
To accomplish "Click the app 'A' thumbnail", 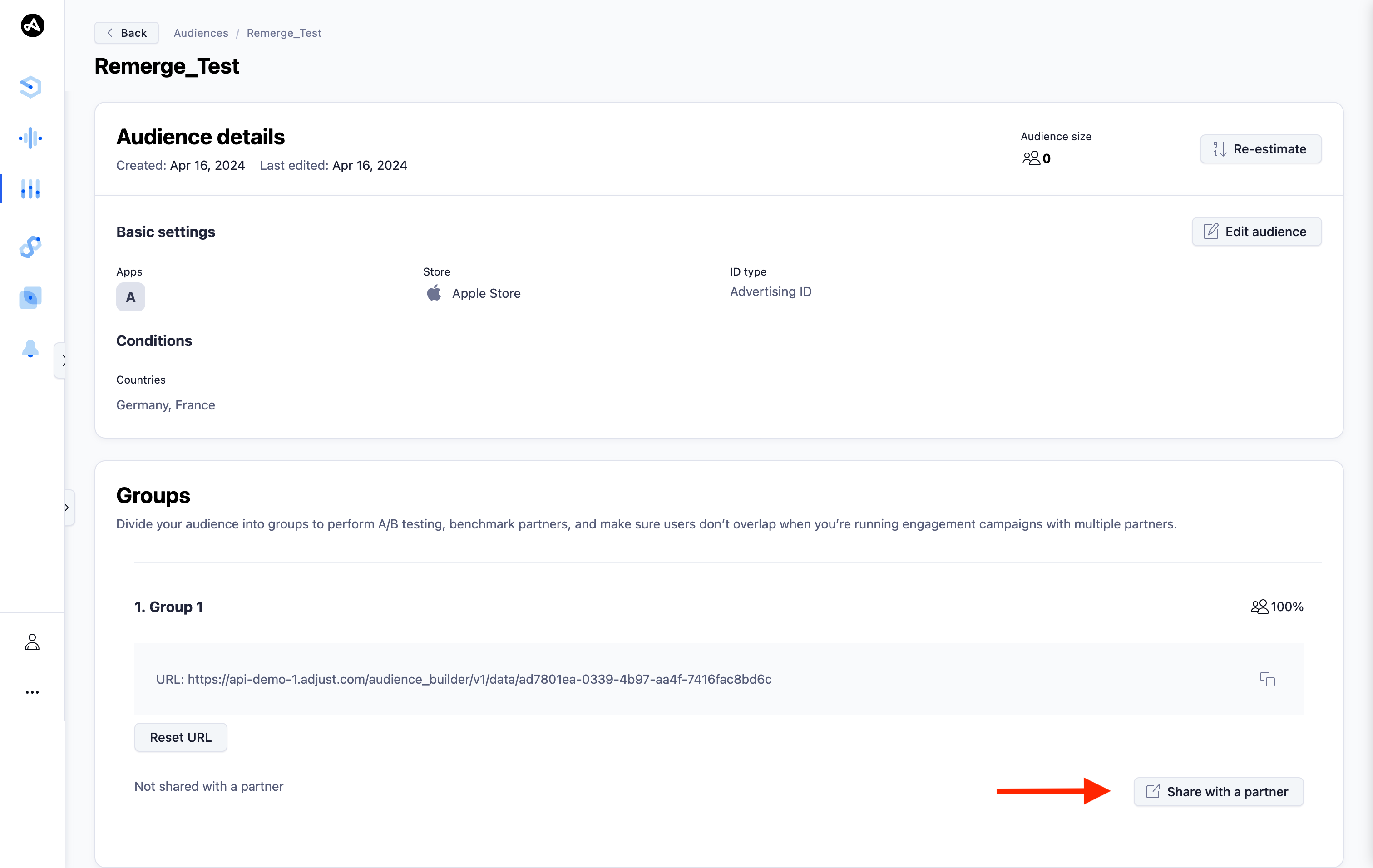I will (x=131, y=297).
